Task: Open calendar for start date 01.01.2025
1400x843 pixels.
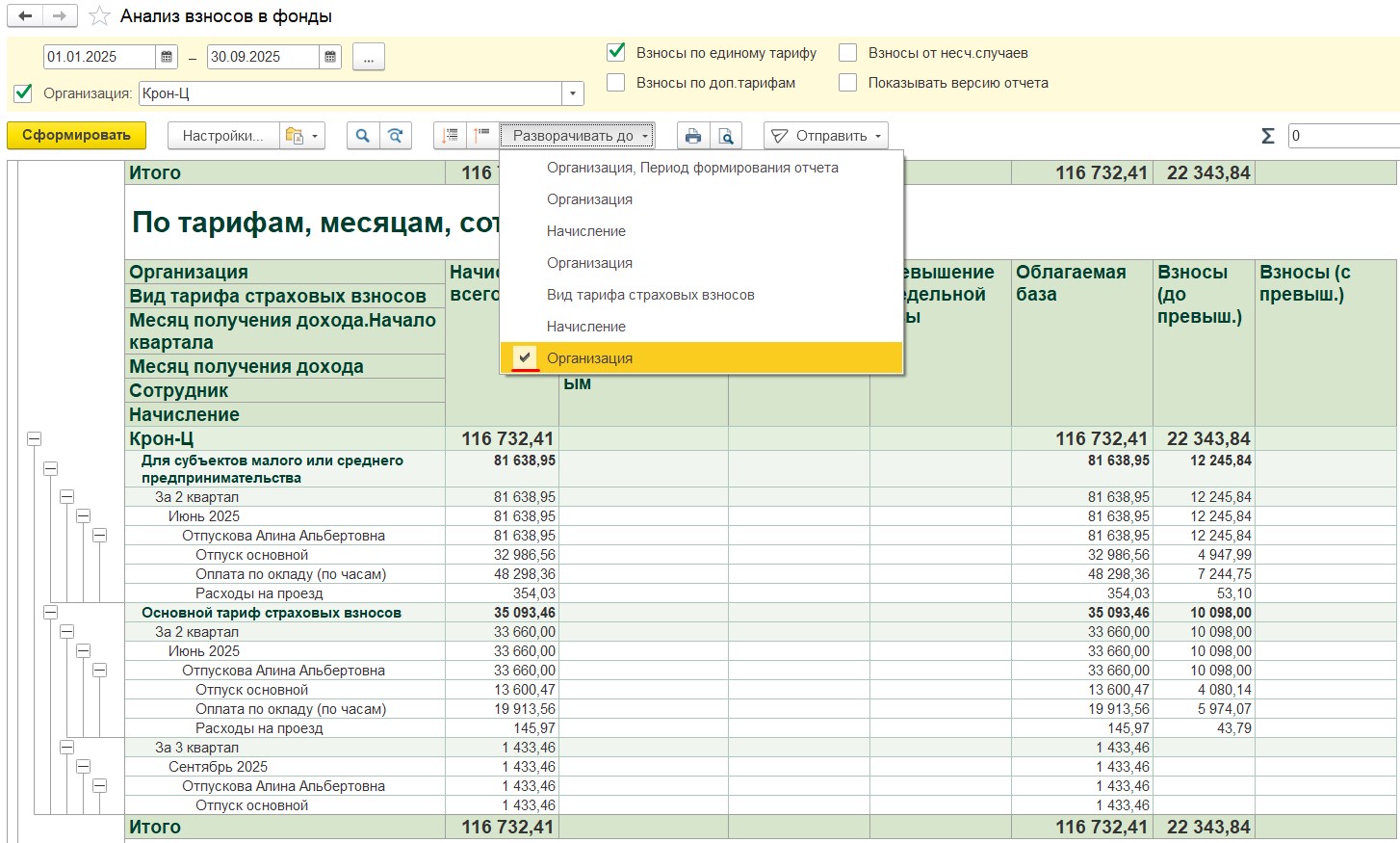Action: point(167,57)
